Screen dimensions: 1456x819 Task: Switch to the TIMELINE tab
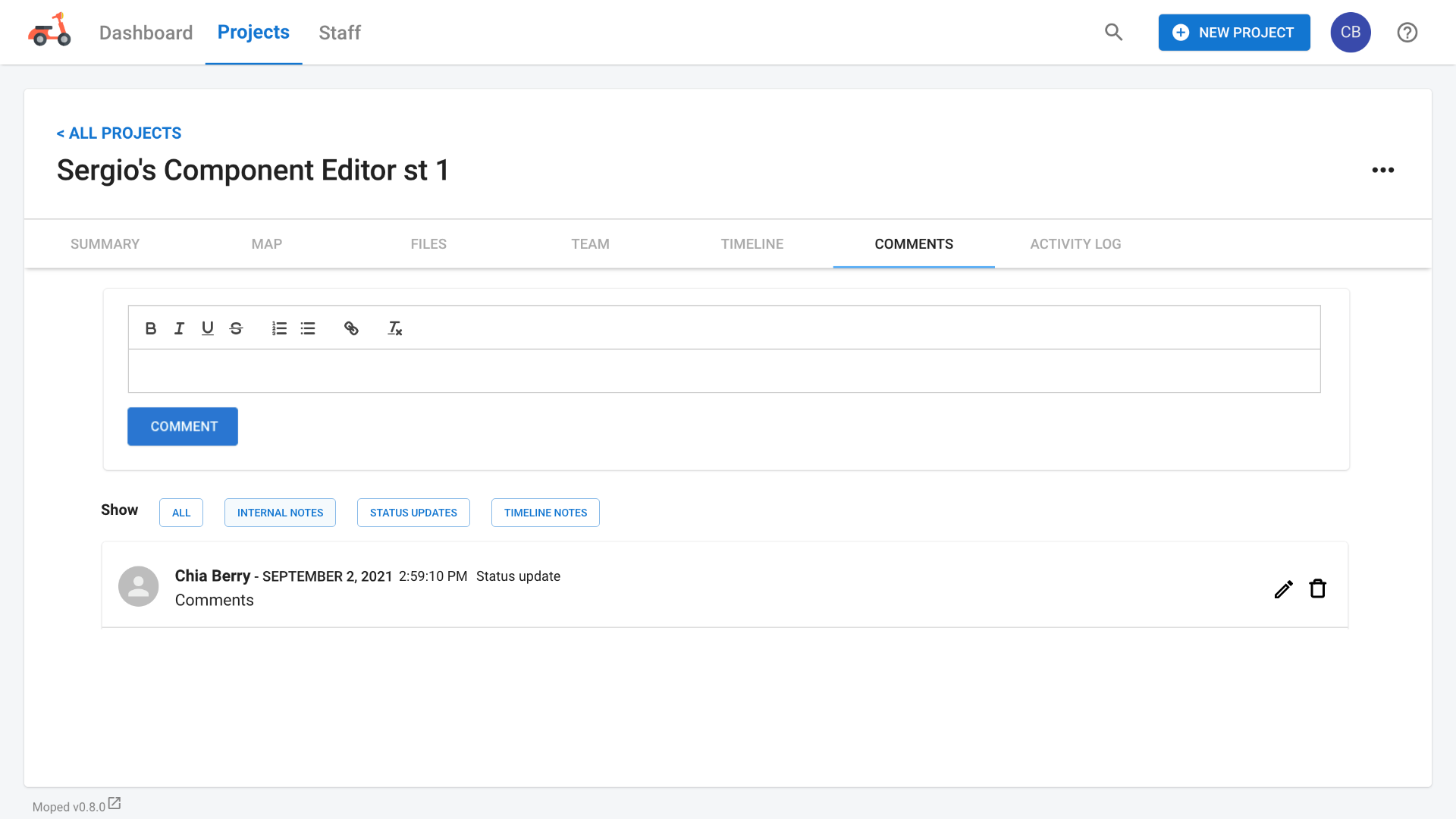pos(752,244)
